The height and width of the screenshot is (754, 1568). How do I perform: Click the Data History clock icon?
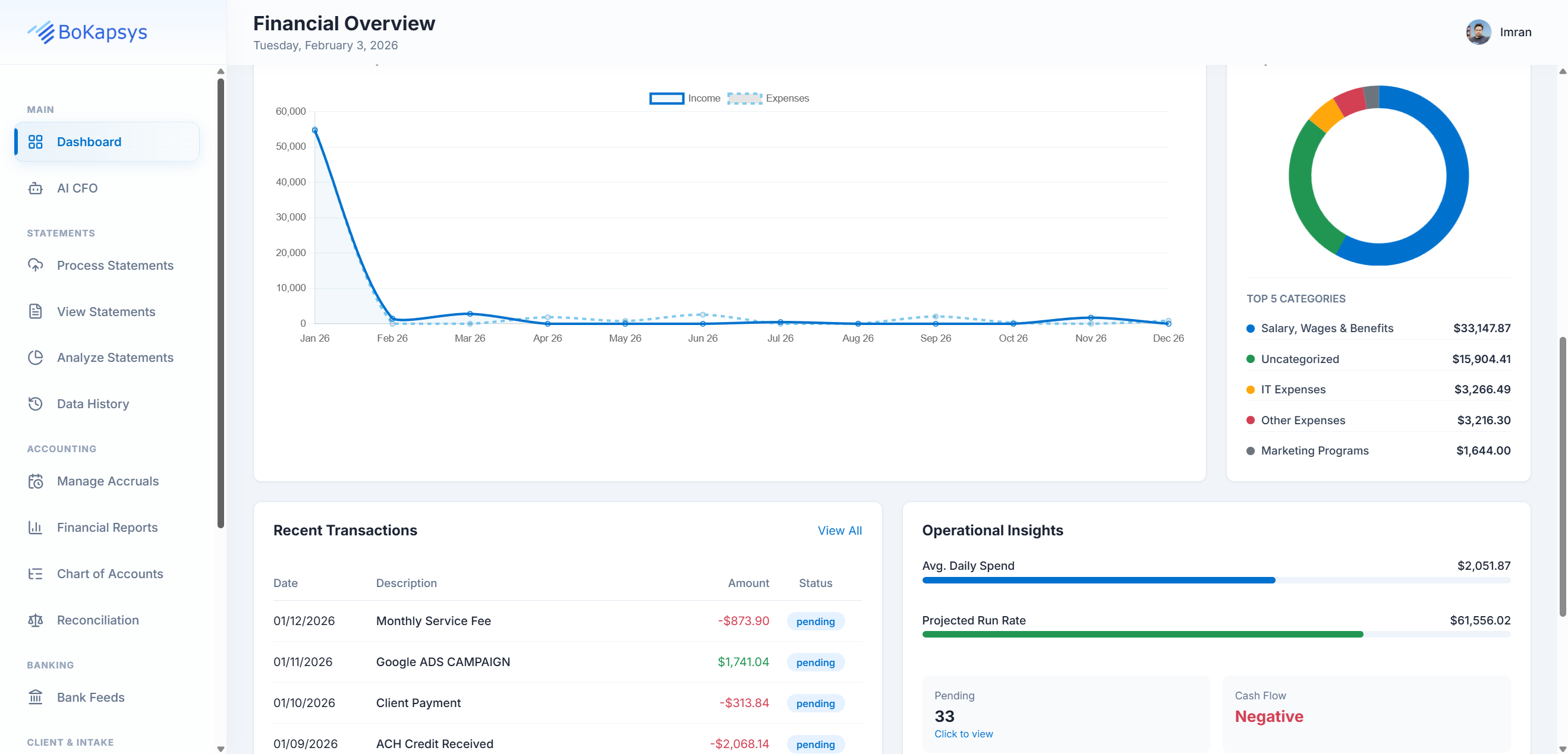click(x=35, y=403)
